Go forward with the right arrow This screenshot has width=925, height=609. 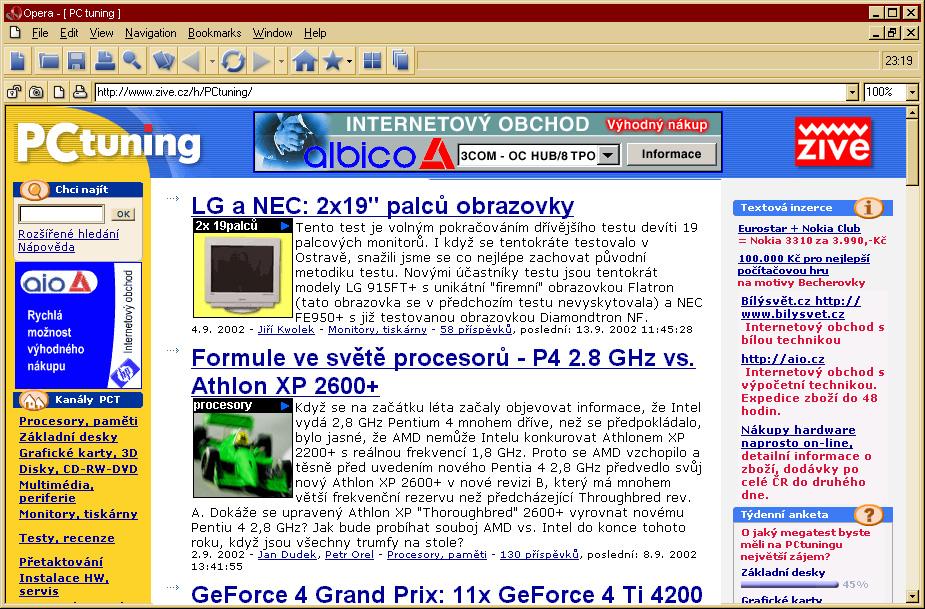pyautogui.click(x=261, y=61)
